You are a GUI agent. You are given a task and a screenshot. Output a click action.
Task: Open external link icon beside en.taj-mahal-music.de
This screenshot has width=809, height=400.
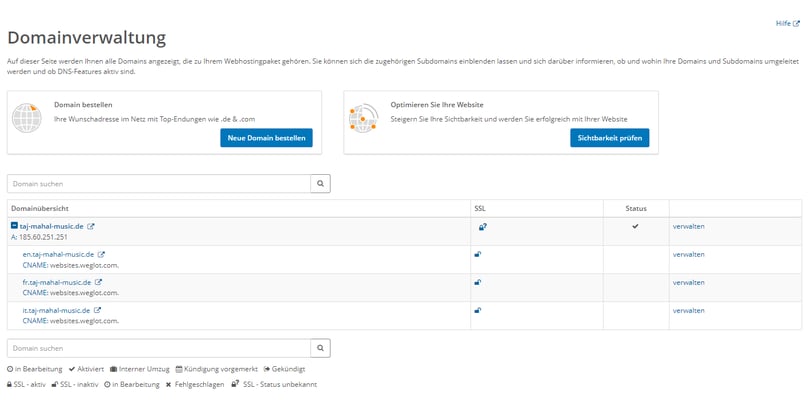coord(101,254)
